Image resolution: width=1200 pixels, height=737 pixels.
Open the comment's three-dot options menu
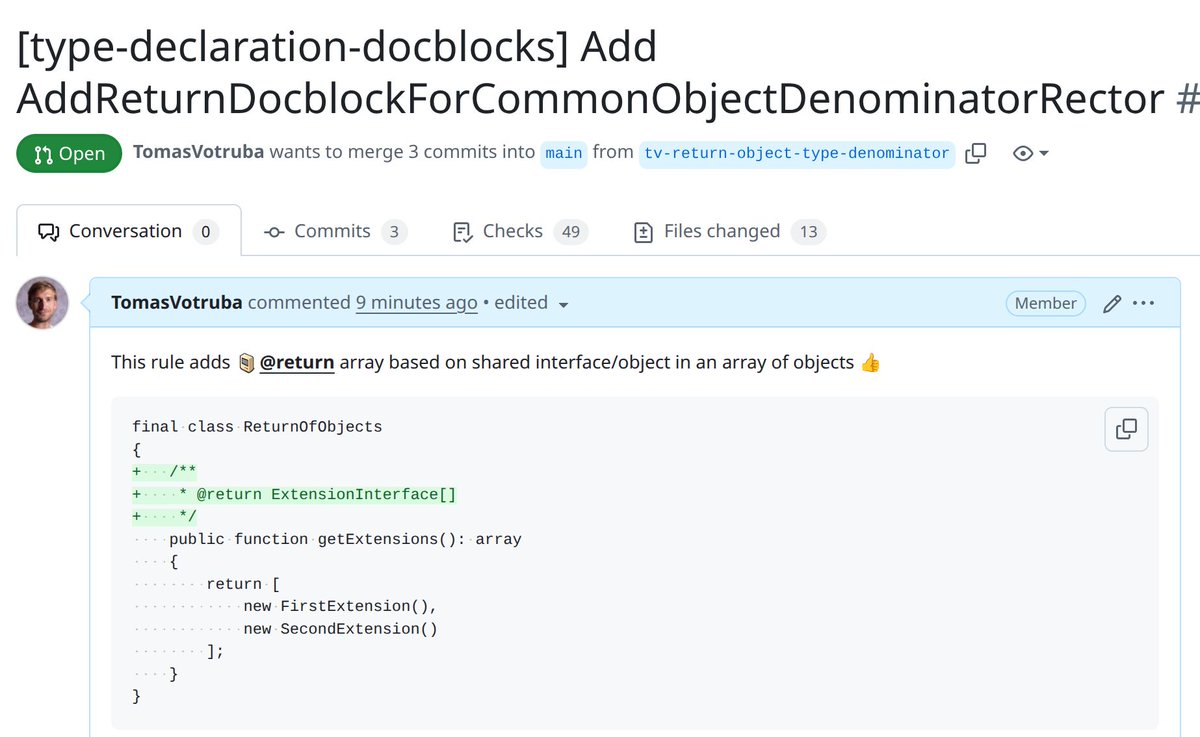pos(1144,303)
